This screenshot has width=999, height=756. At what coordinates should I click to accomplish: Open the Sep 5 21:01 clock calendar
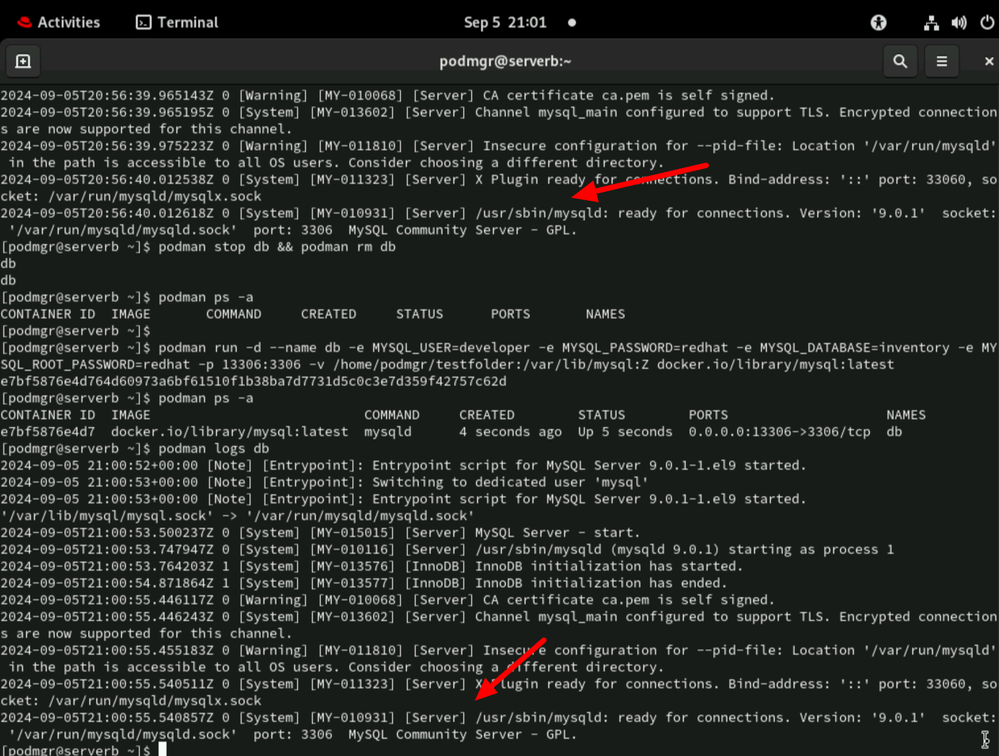click(x=505, y=22)
